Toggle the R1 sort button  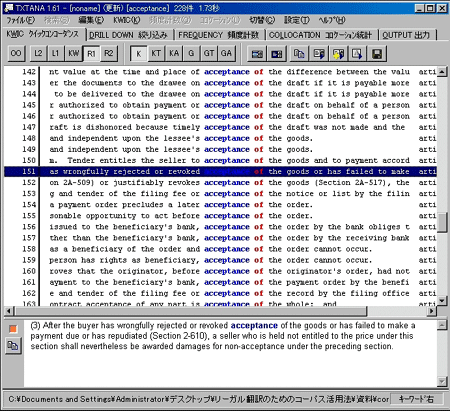tap(91, 53)
